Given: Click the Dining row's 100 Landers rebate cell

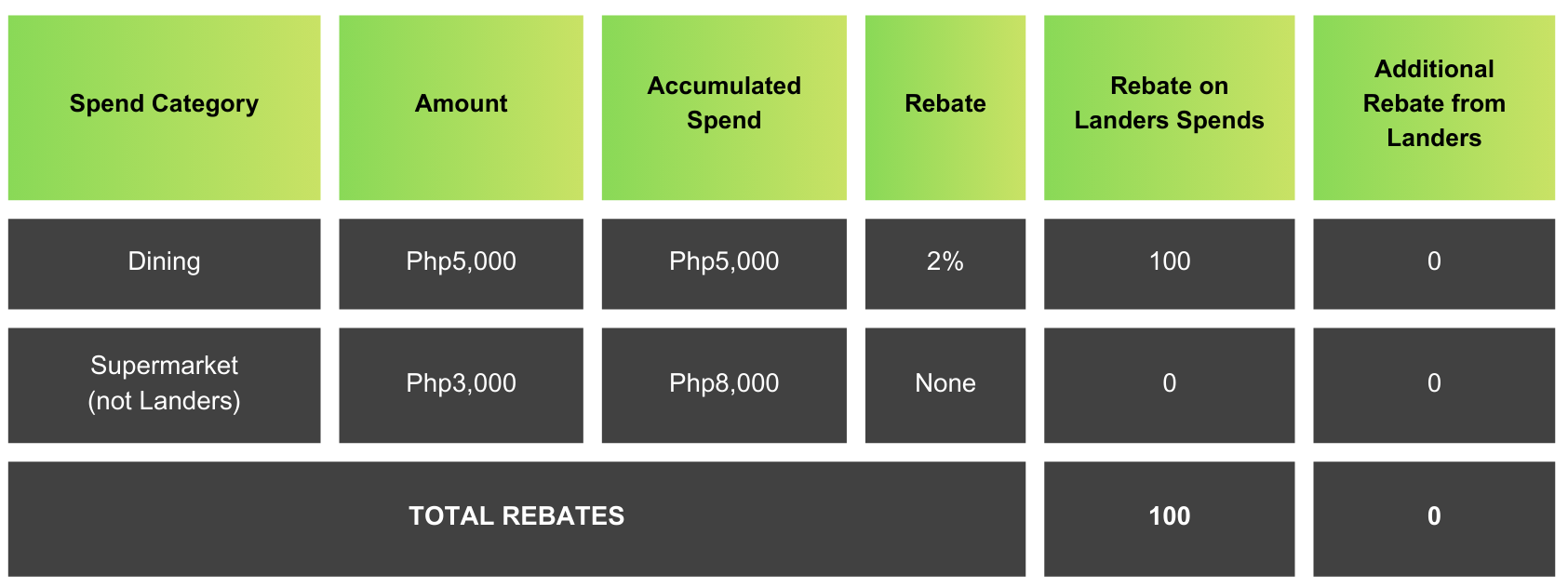Looking at the screenshot, I should [x=1169, y=261].
